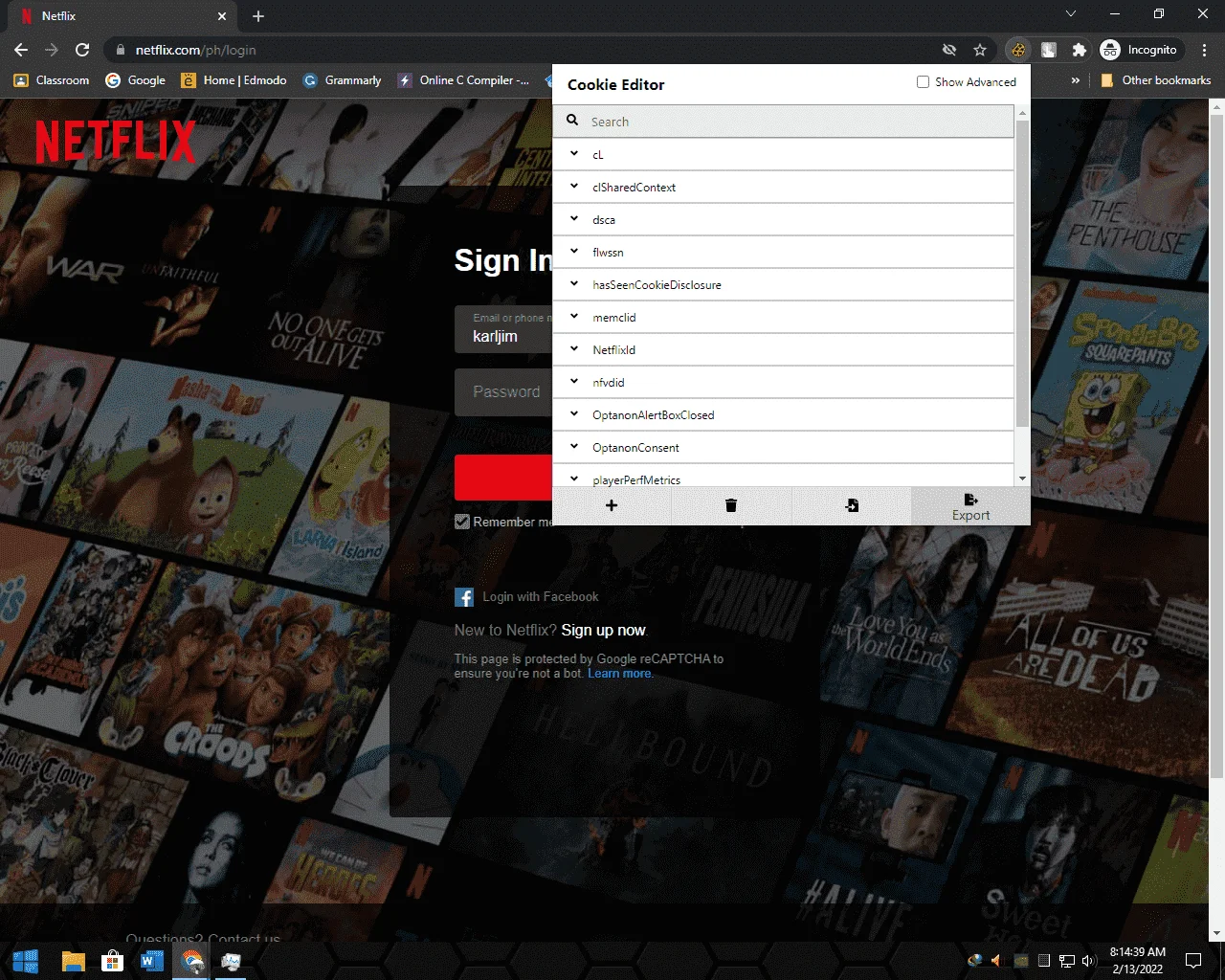Click the second extension icon beside Cookie Editor

(1049, 50)
